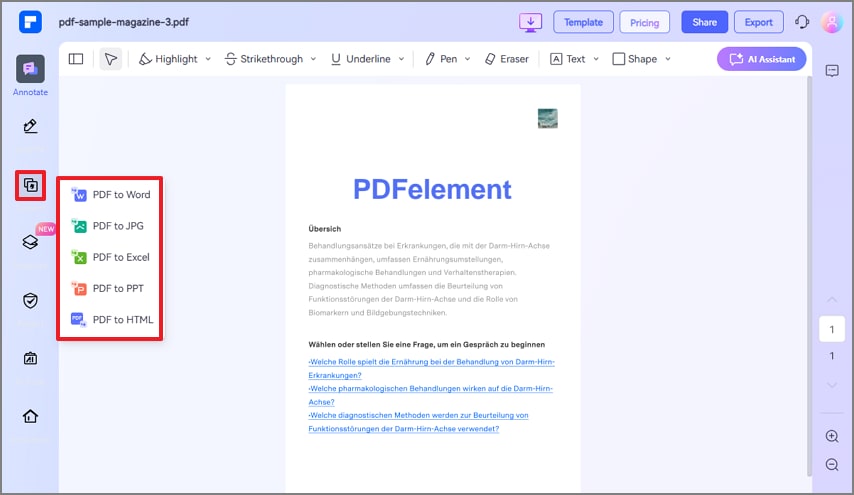Toggle the left panel layout icon

76,59
